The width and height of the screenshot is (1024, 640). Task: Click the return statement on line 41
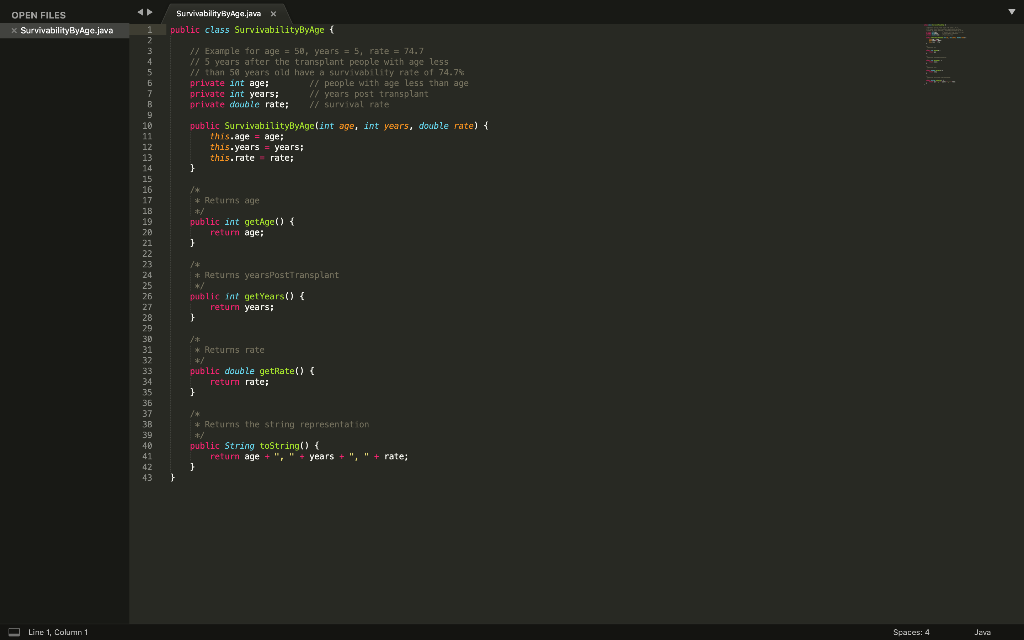[x=309, y=456]
